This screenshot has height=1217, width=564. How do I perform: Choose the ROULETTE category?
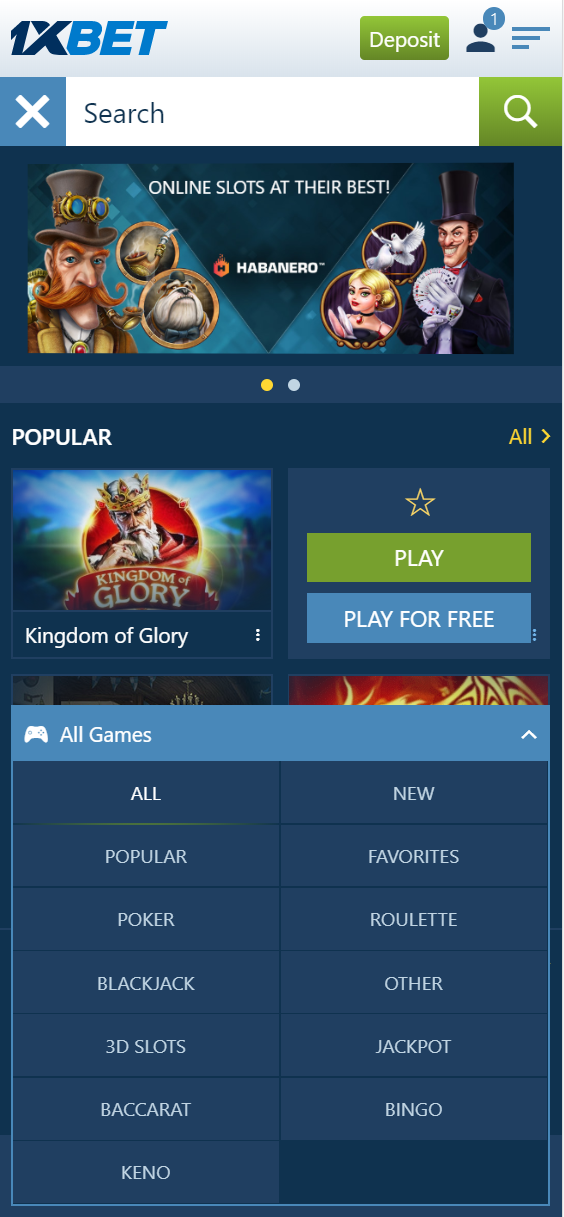coord(414,920)
